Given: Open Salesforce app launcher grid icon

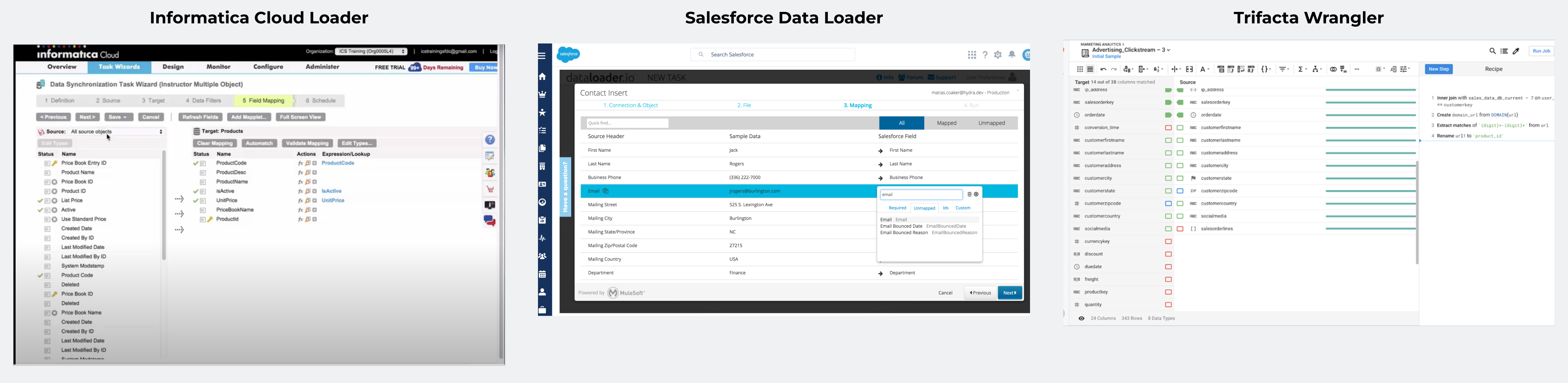Looking at the screenshot, I should [x=972, y=55].
